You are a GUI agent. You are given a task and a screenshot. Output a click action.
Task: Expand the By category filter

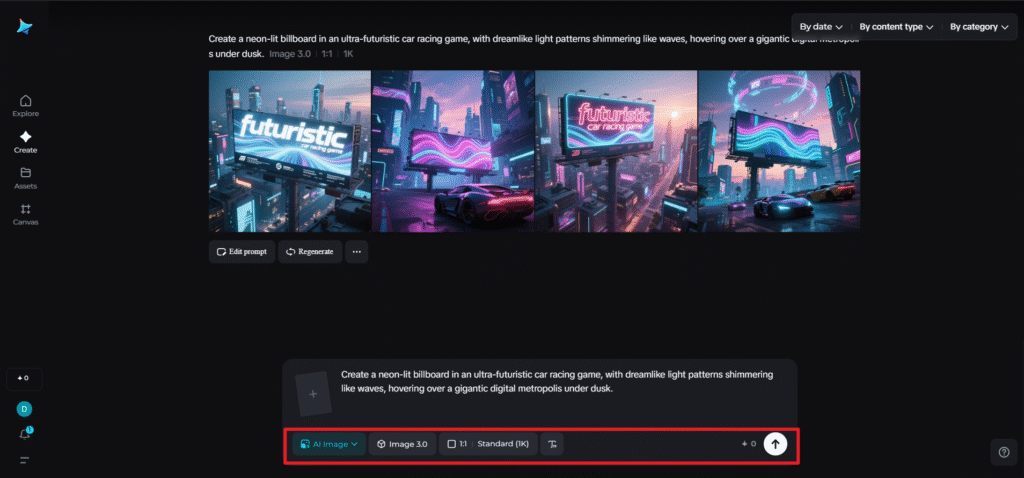coord(978,27)
